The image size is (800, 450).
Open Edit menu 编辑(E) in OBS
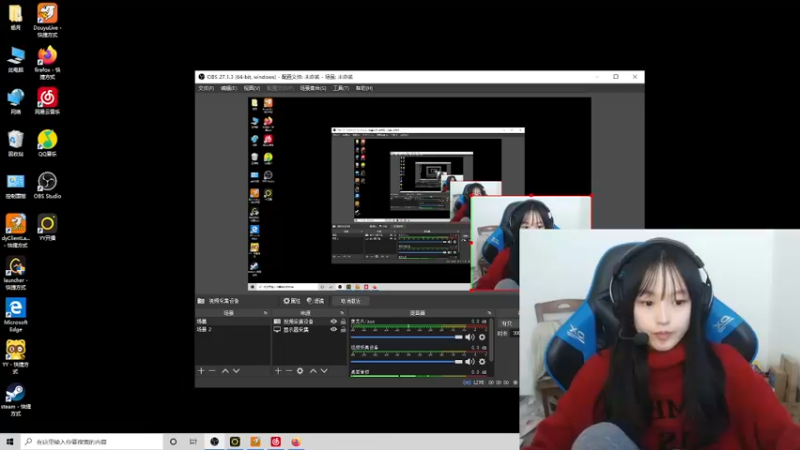click(229, 88)
